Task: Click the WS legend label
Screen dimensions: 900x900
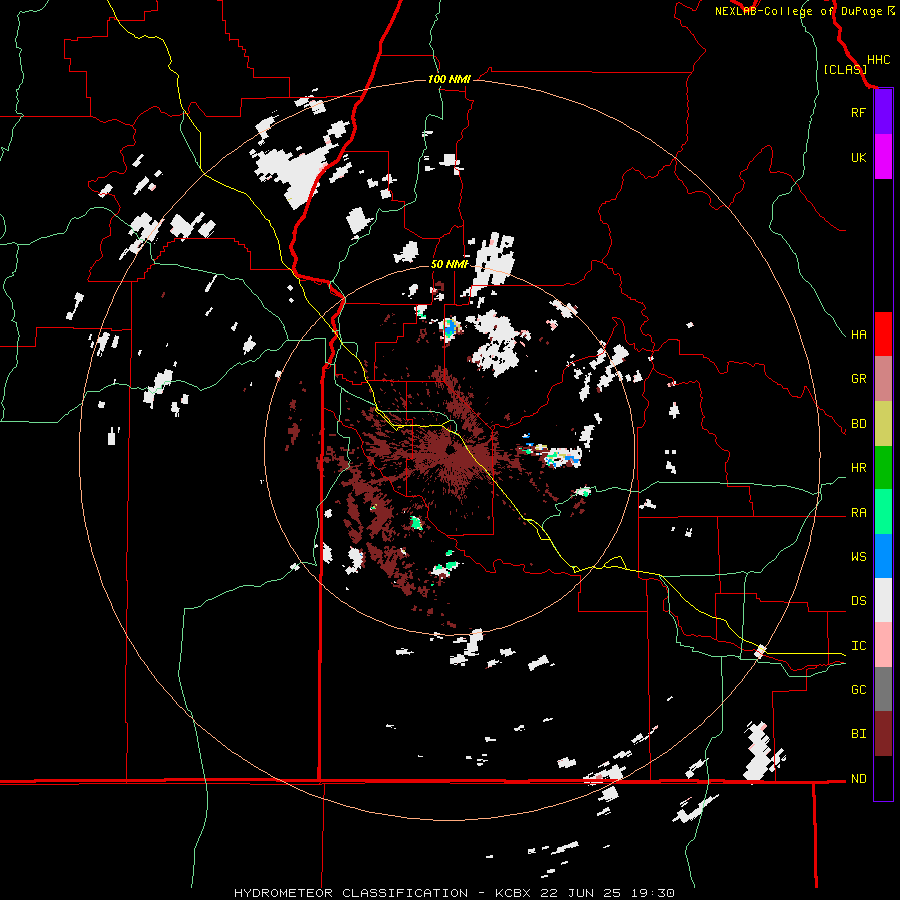Action: tap(858, 557)
